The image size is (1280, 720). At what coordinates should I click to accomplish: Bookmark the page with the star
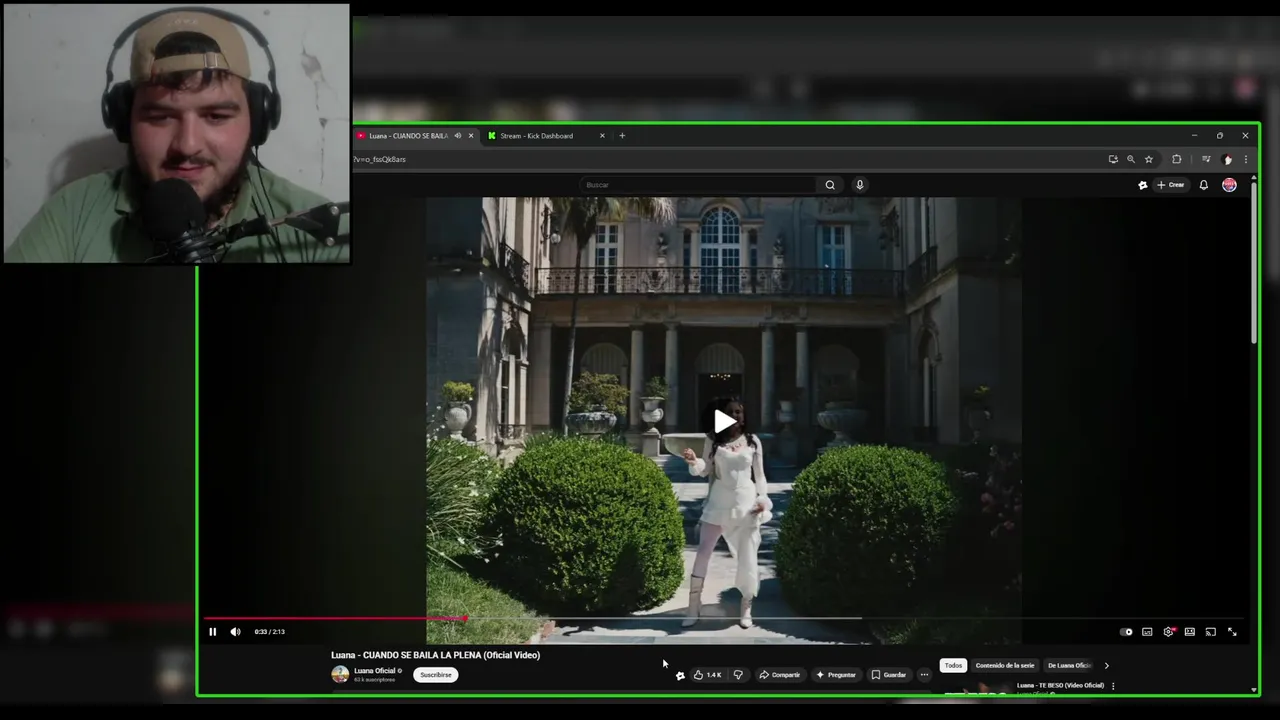pyautogui.click(x=1149, y=159)
